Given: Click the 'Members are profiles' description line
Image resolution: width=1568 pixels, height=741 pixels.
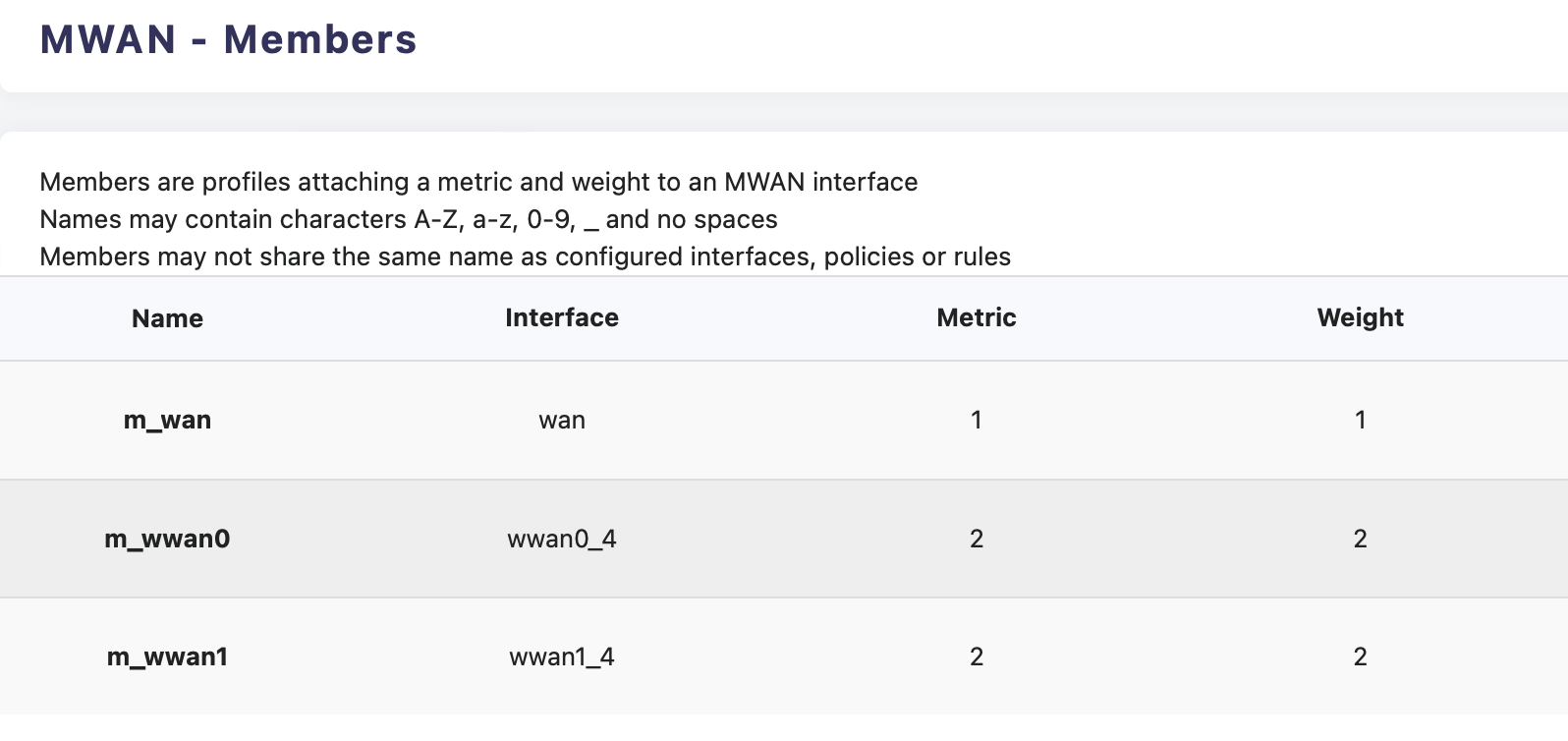Looking at the screenshot, I should coord(478,182).
